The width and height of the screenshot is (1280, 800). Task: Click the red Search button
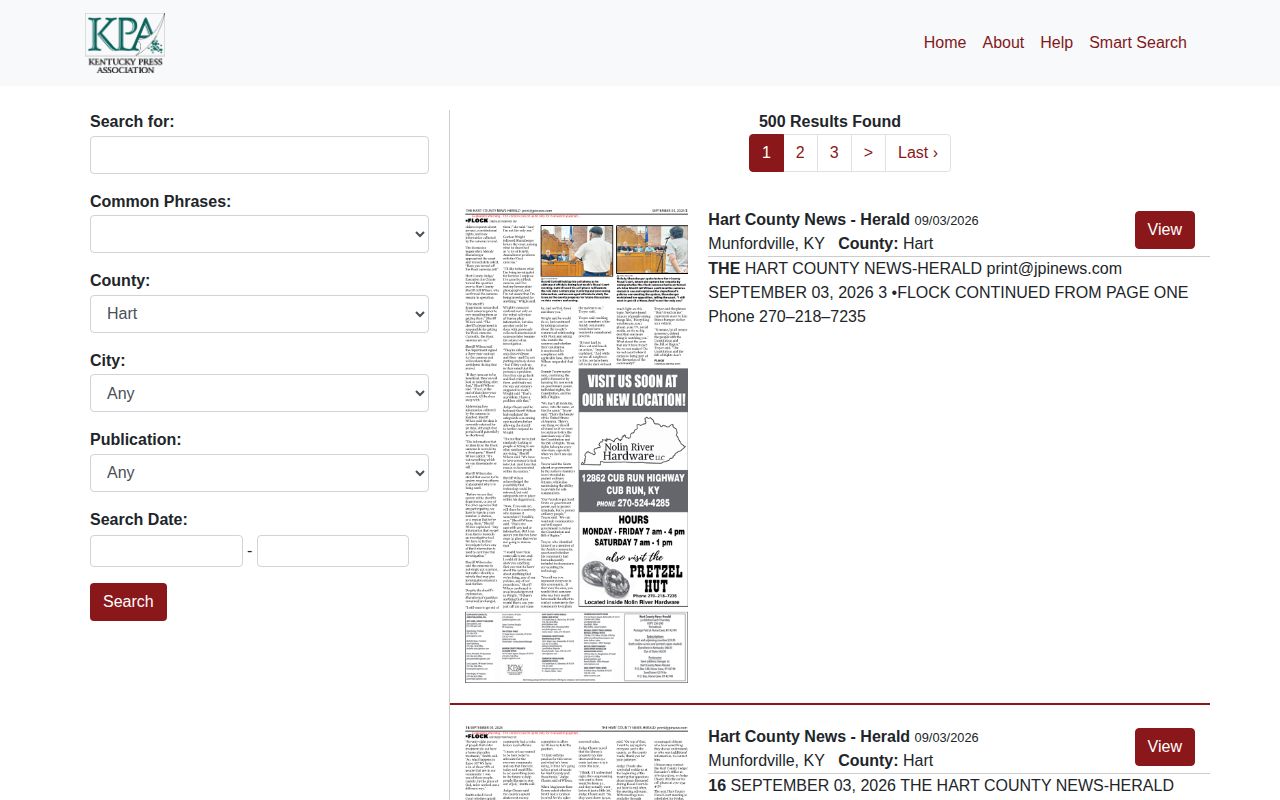coord(128,602)
